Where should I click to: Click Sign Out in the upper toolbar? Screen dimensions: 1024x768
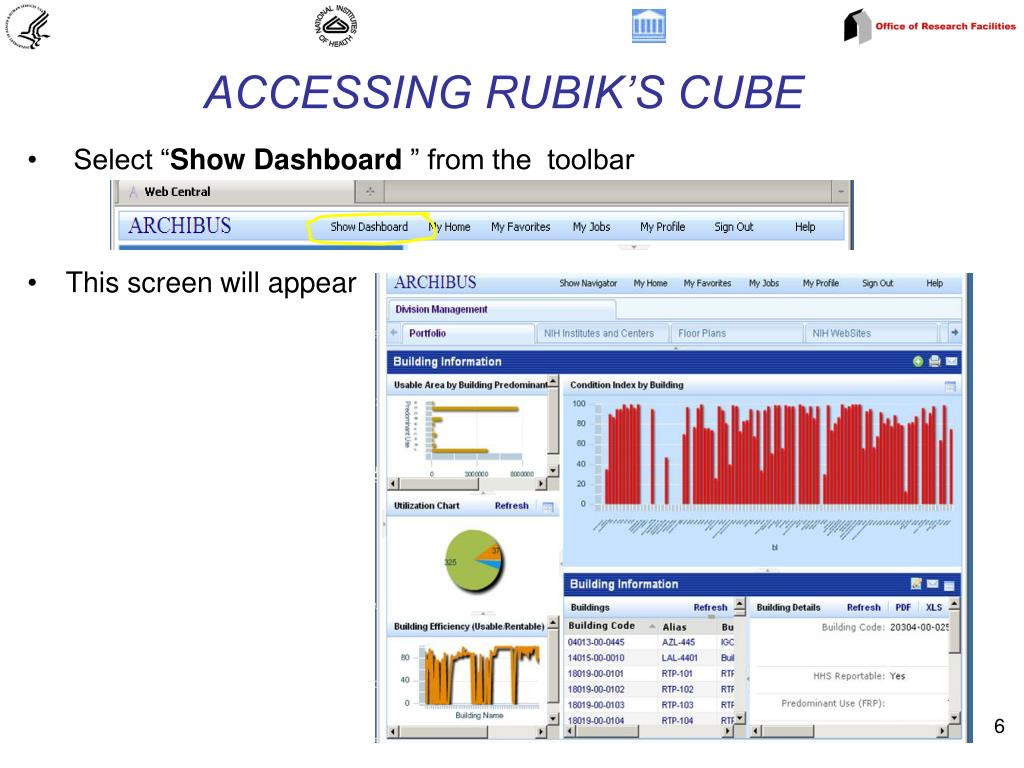pos(733,227)
